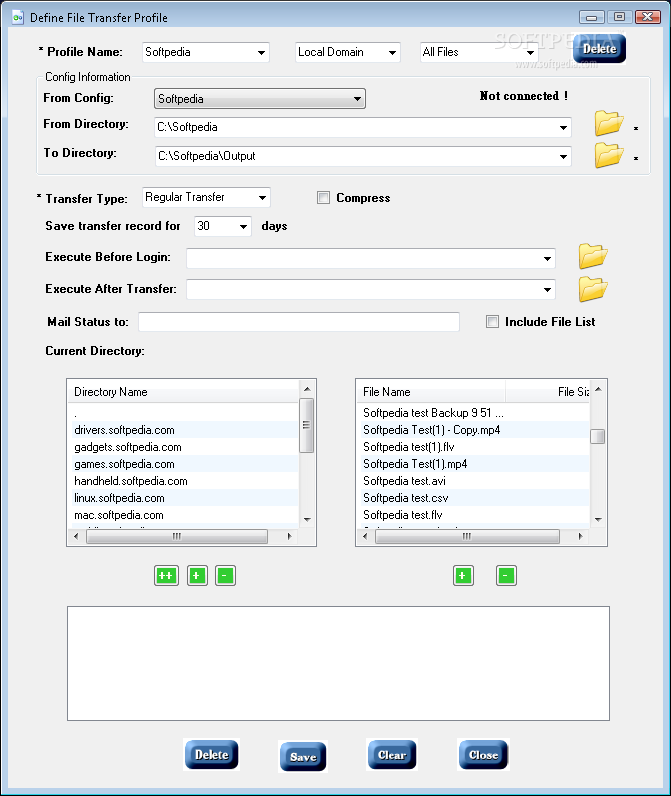671x796 pixels.
Task: Click directory list horizontal scrollbar thumb
Action: 177,536
